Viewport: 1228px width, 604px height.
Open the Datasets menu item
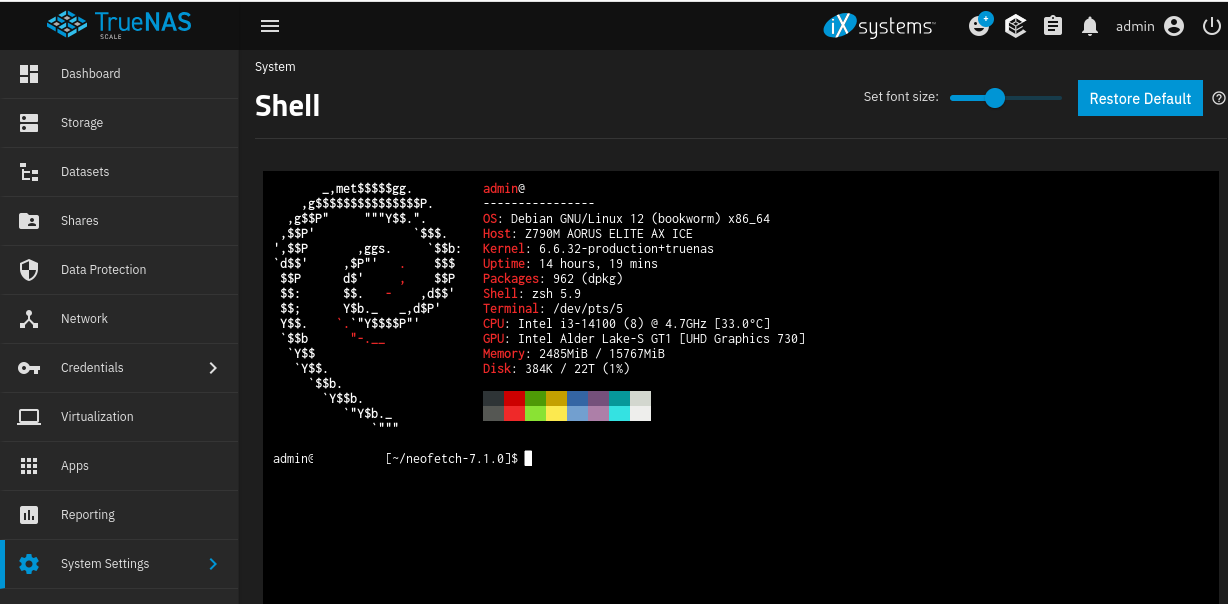pos(120,171)
